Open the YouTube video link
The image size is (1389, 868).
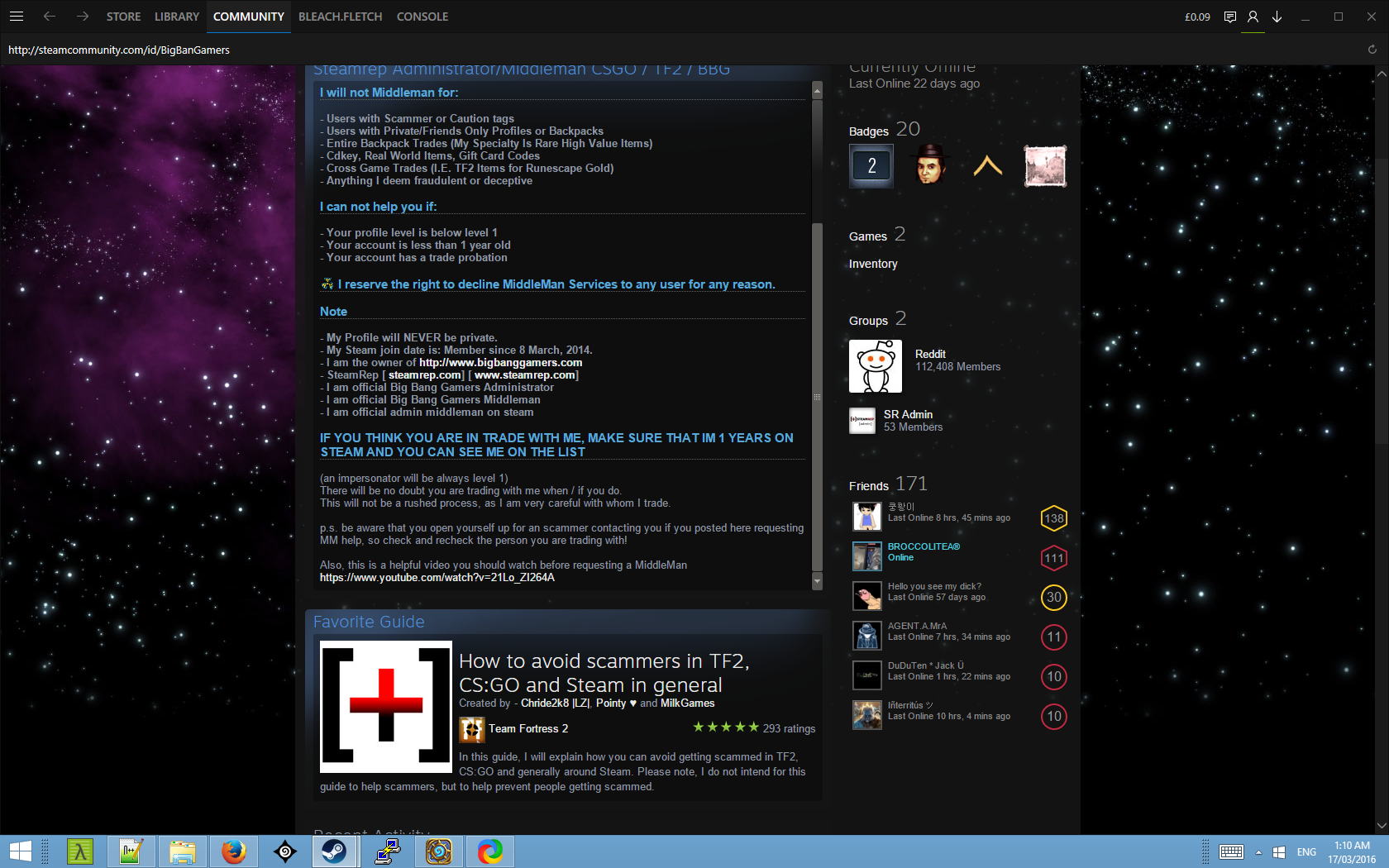tap(437, 578)
